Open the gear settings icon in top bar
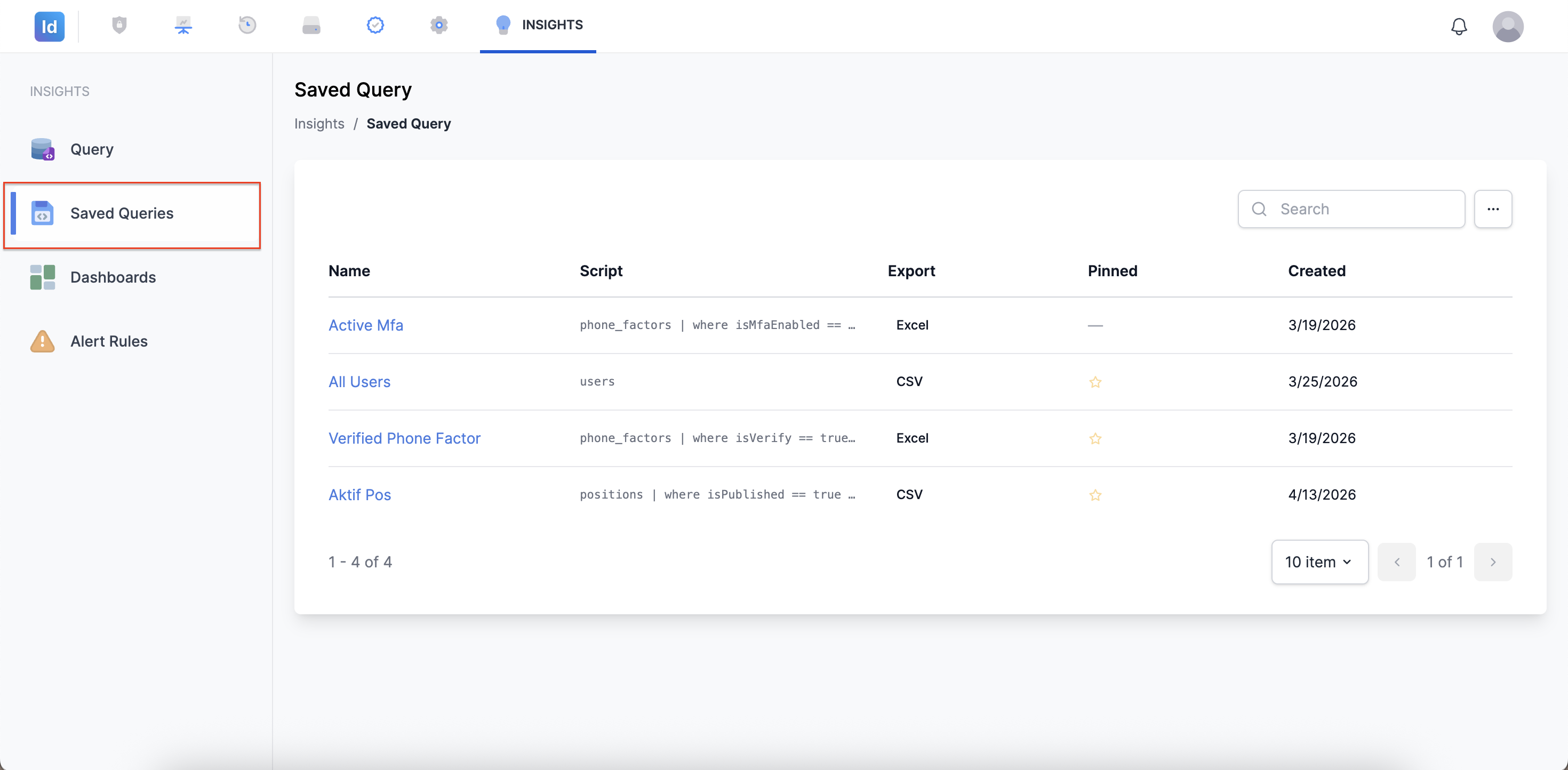 pos(439,26)
